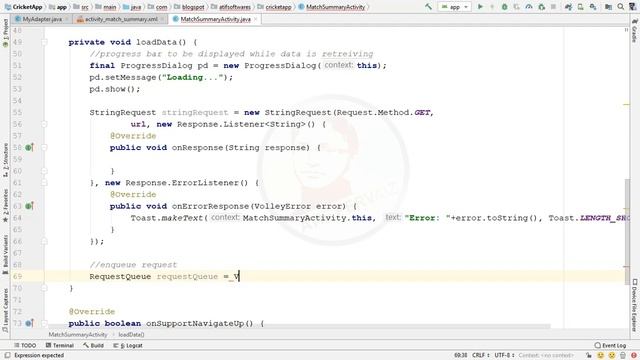Click the 69:38 cursor position indicator
640x360 pixels.
pos(460,356)
